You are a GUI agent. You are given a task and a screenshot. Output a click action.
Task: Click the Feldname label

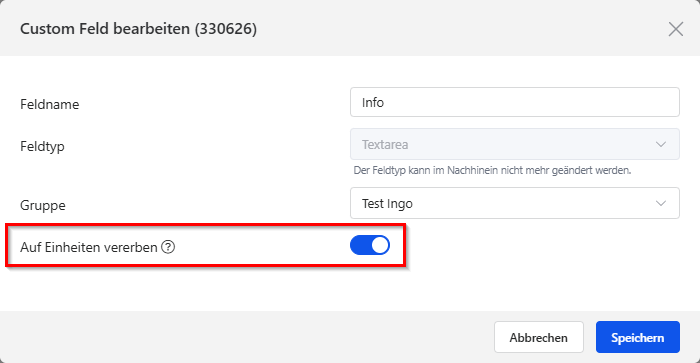(50, 104)
